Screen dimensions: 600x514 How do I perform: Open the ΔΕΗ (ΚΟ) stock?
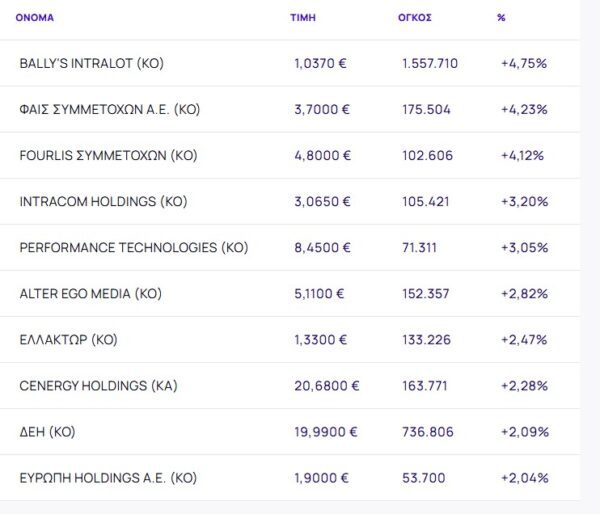pos(47,432)
